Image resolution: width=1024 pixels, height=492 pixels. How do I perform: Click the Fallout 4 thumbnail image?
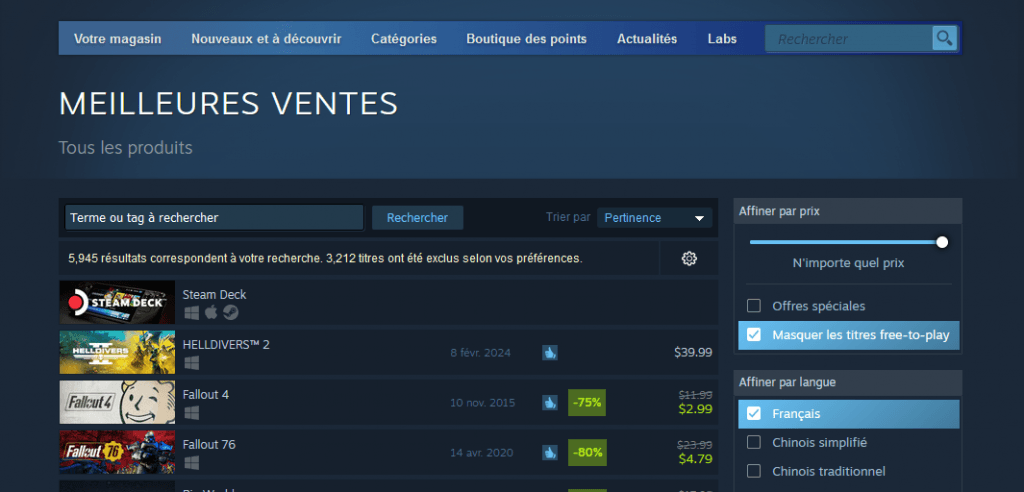click(117, 402)
